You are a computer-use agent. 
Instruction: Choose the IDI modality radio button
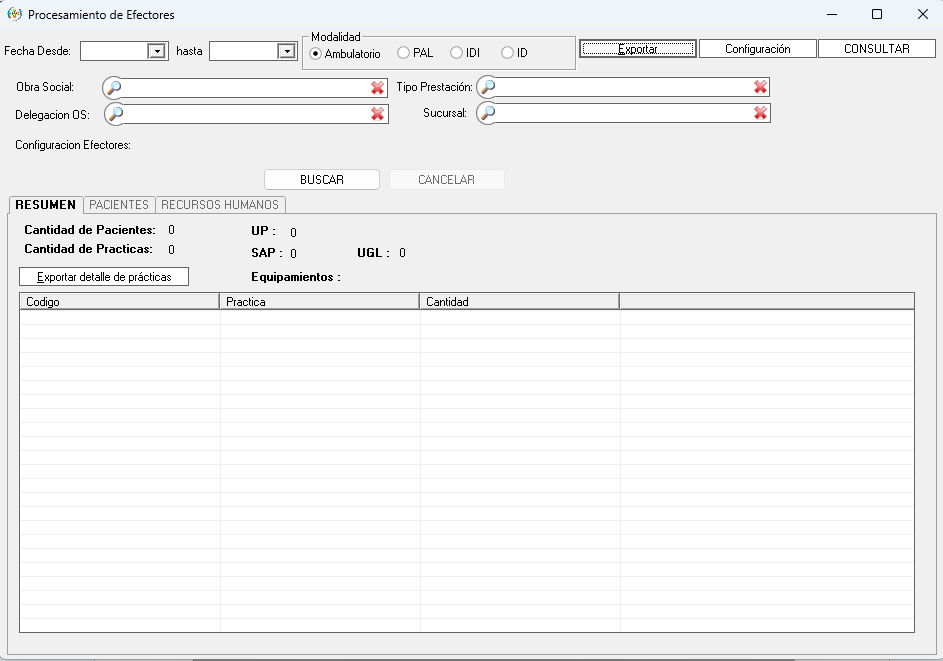(457, 53)
